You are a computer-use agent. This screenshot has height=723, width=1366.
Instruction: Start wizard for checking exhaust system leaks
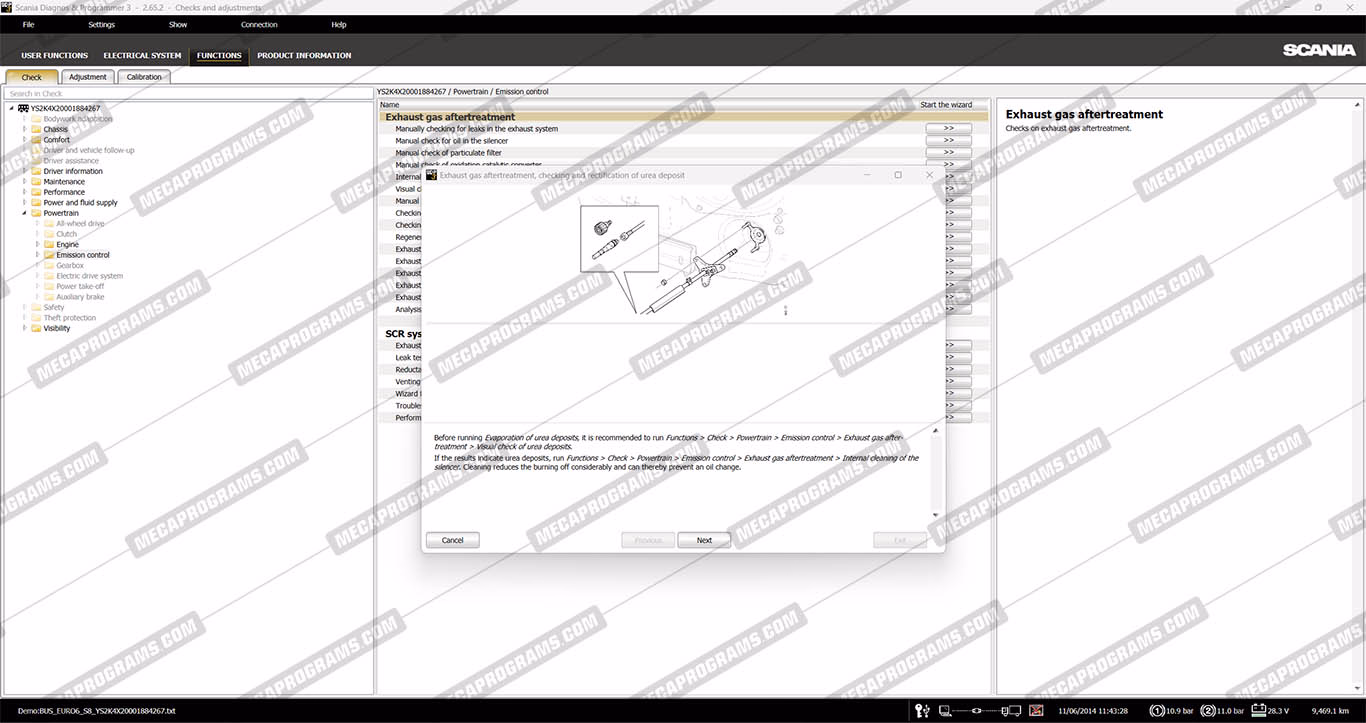pos(949,129)
